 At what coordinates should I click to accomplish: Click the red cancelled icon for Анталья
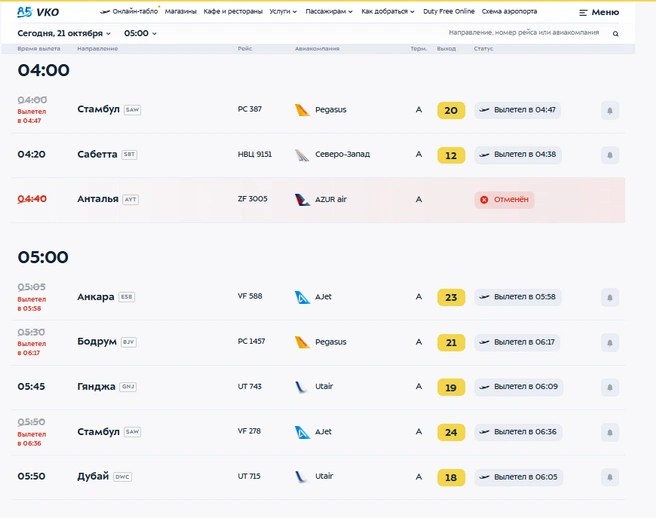point(484,200)
